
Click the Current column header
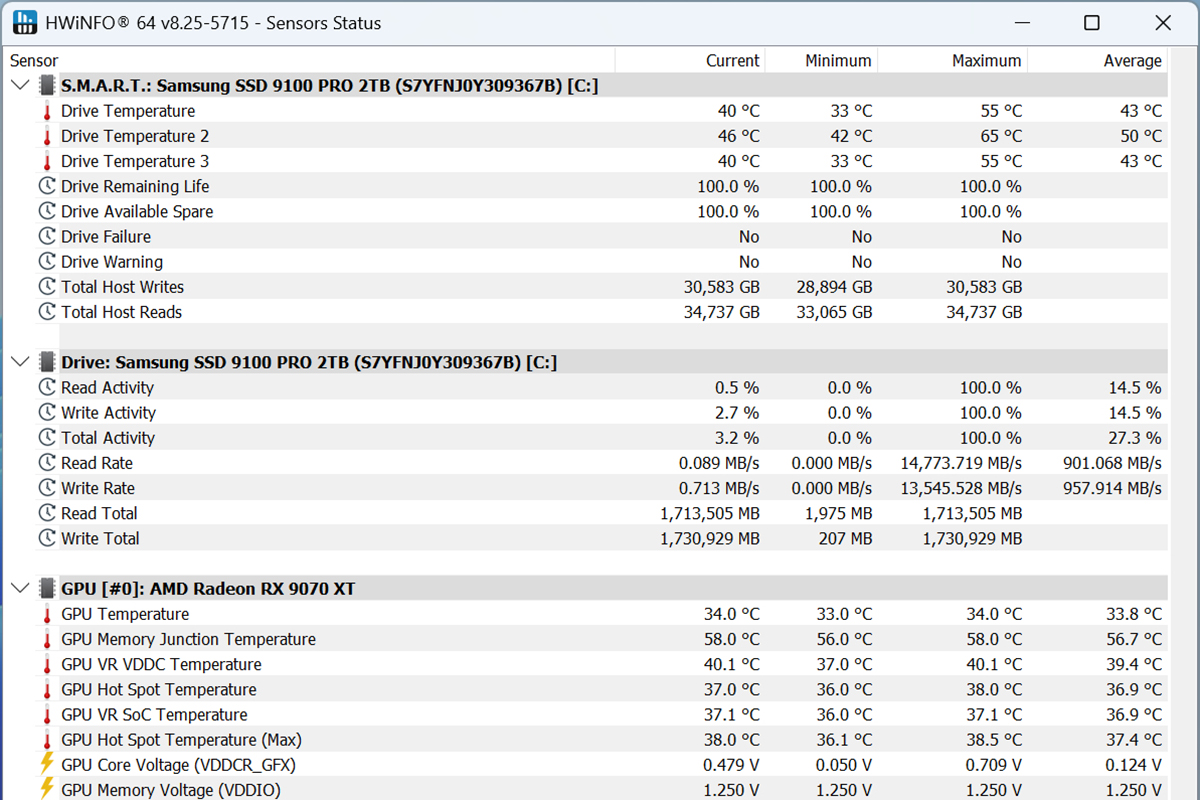[732, 61]
